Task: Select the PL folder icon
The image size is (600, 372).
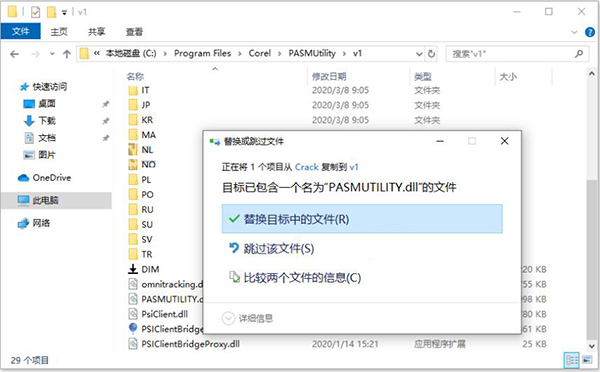Action: click(133, 179)
